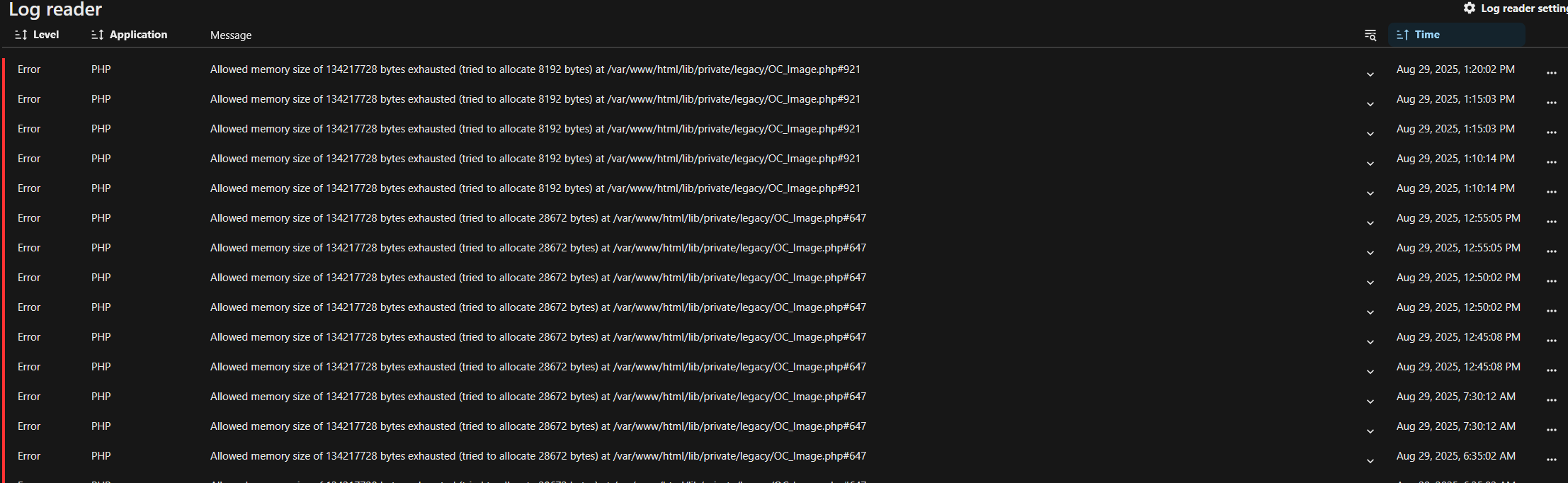Open three-dot menu of lower 1:15:03 PM entry

tap(1552, 132)
